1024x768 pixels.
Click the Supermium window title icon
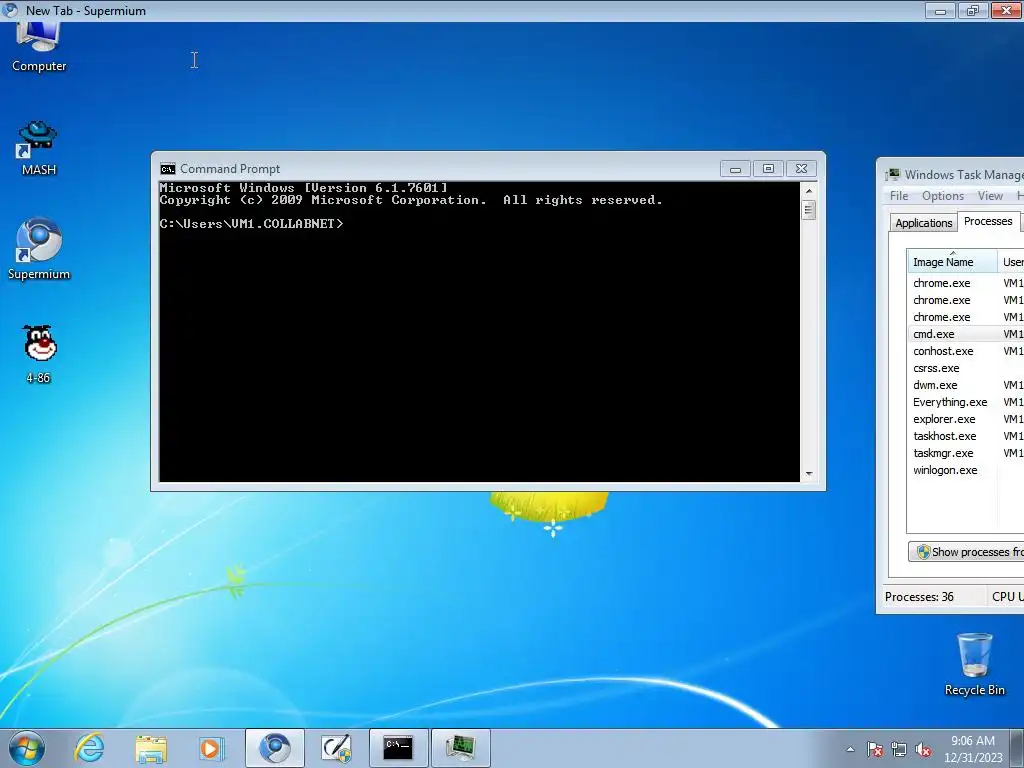click(9, 10)
